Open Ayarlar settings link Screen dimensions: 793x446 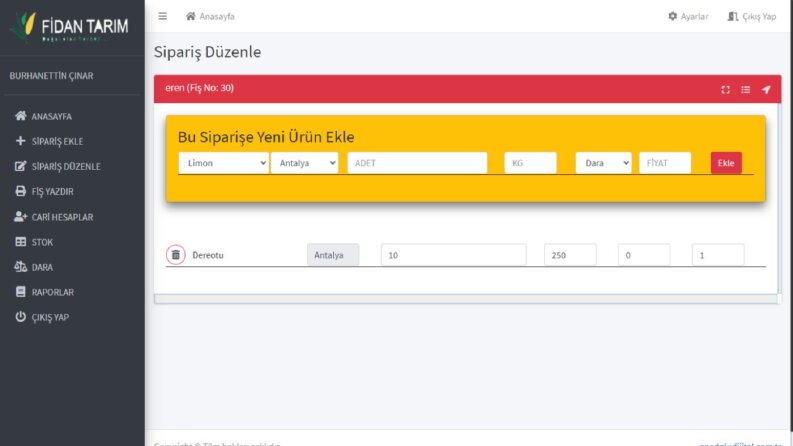(x=694, y=16)
